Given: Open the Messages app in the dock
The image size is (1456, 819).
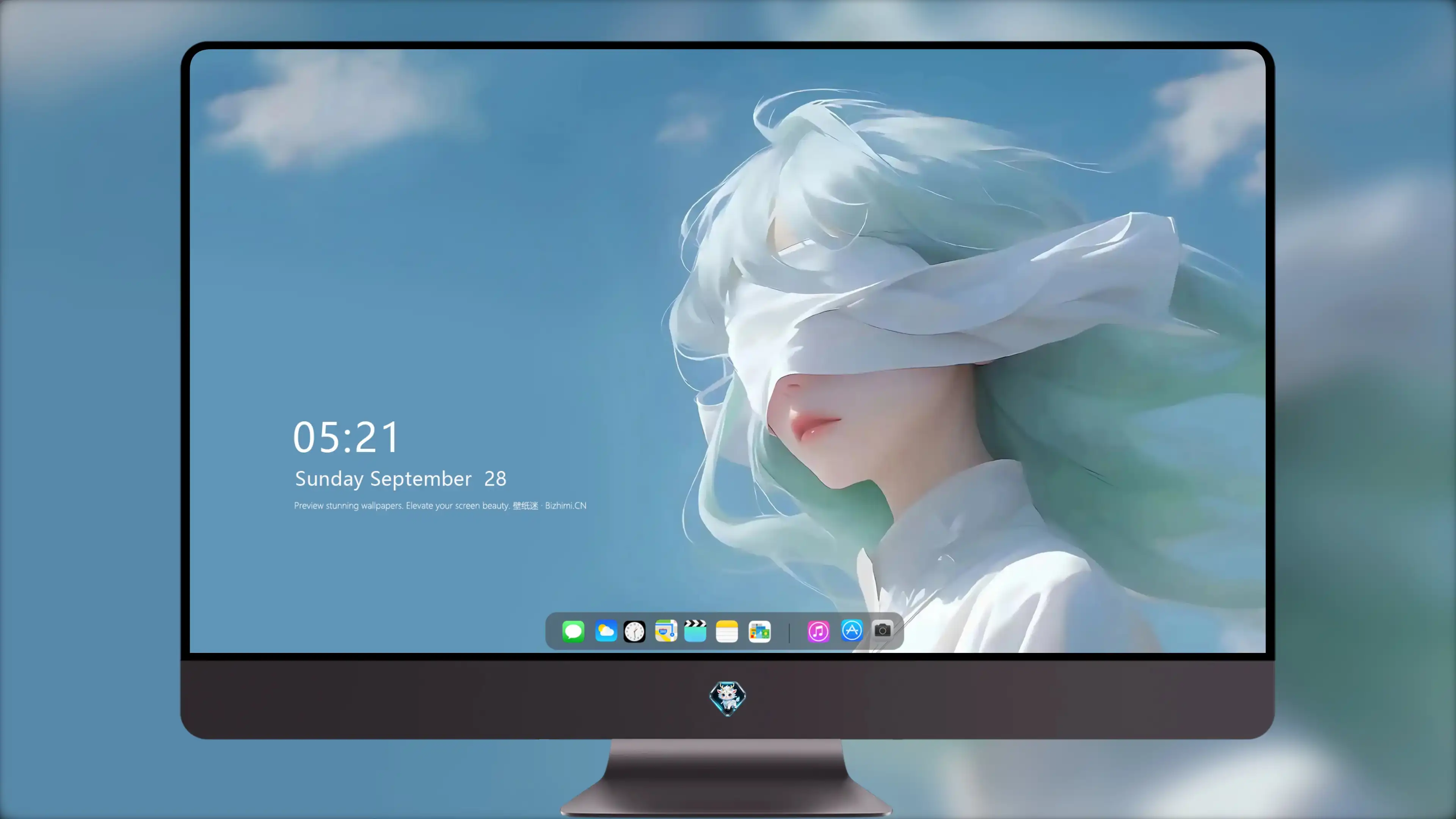Looking at the screenshot, I should pyautogui.click(x=573, y=631).
